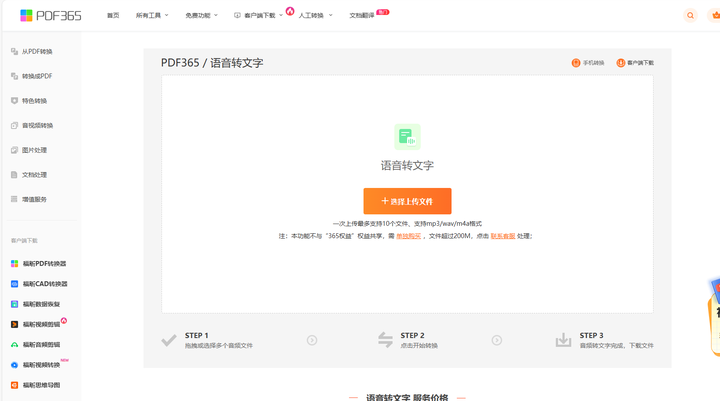Screen dimensions: 720x401
Task: Click the 转换成PDF sidebar icon
Action: tap(14, 76)
